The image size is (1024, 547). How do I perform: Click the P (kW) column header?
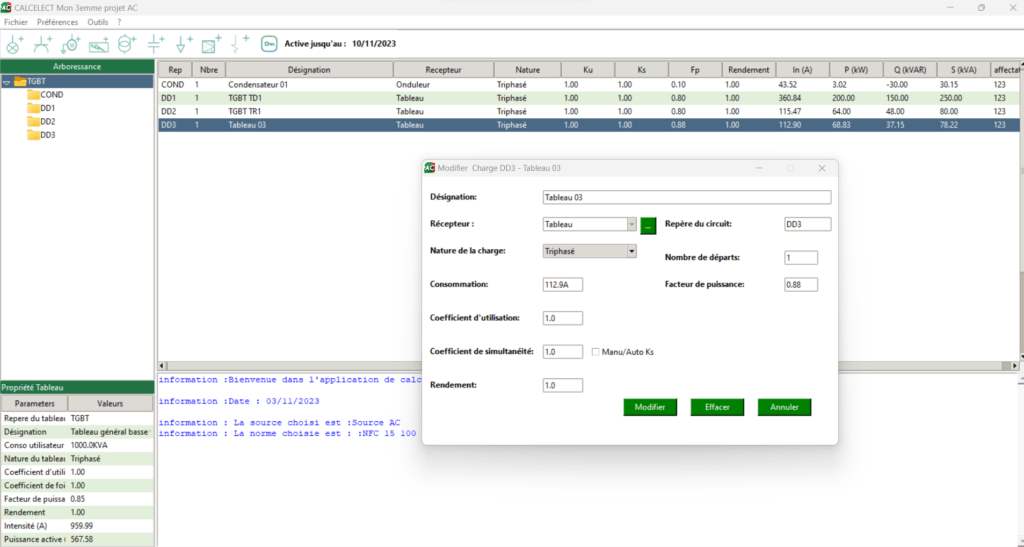856,70
